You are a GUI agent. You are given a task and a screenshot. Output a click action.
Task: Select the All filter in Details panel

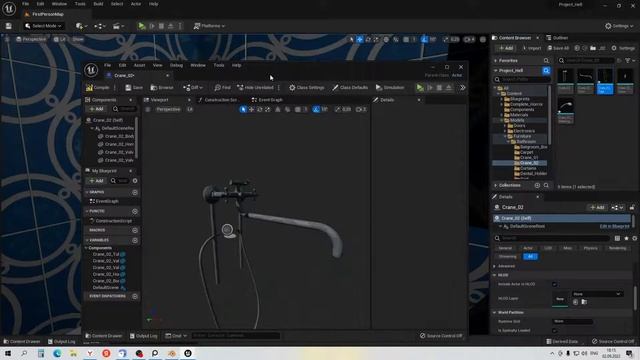coord(530,257)
